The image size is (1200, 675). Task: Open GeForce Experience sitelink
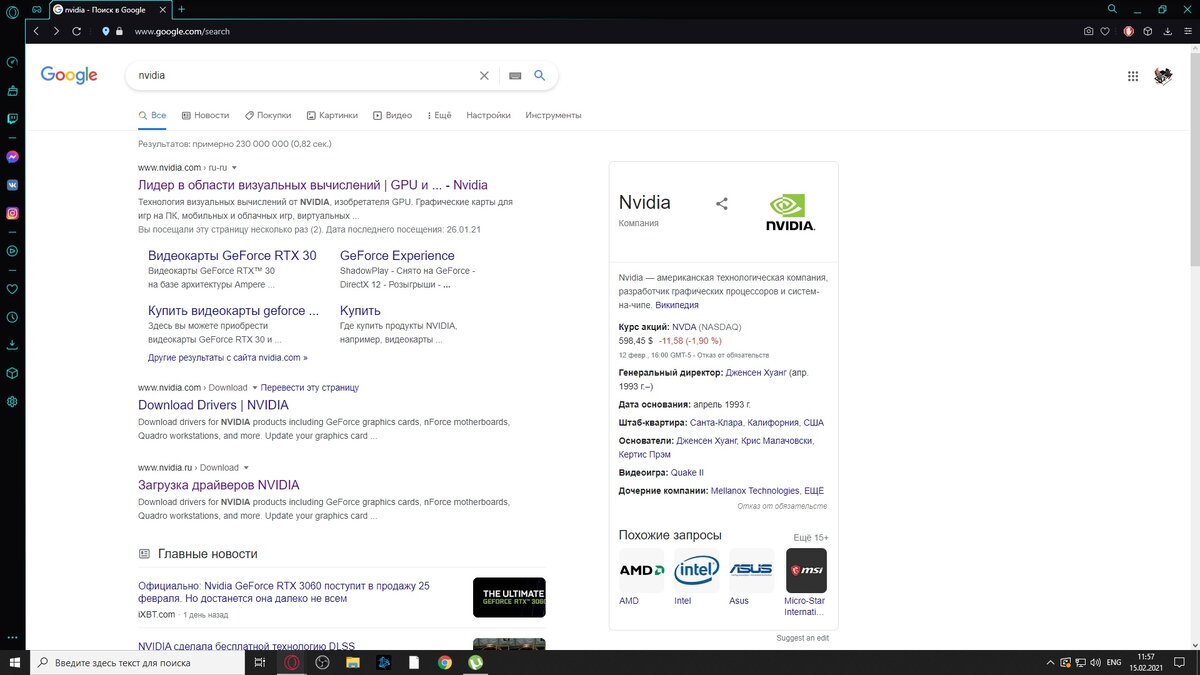coord(397,256)
